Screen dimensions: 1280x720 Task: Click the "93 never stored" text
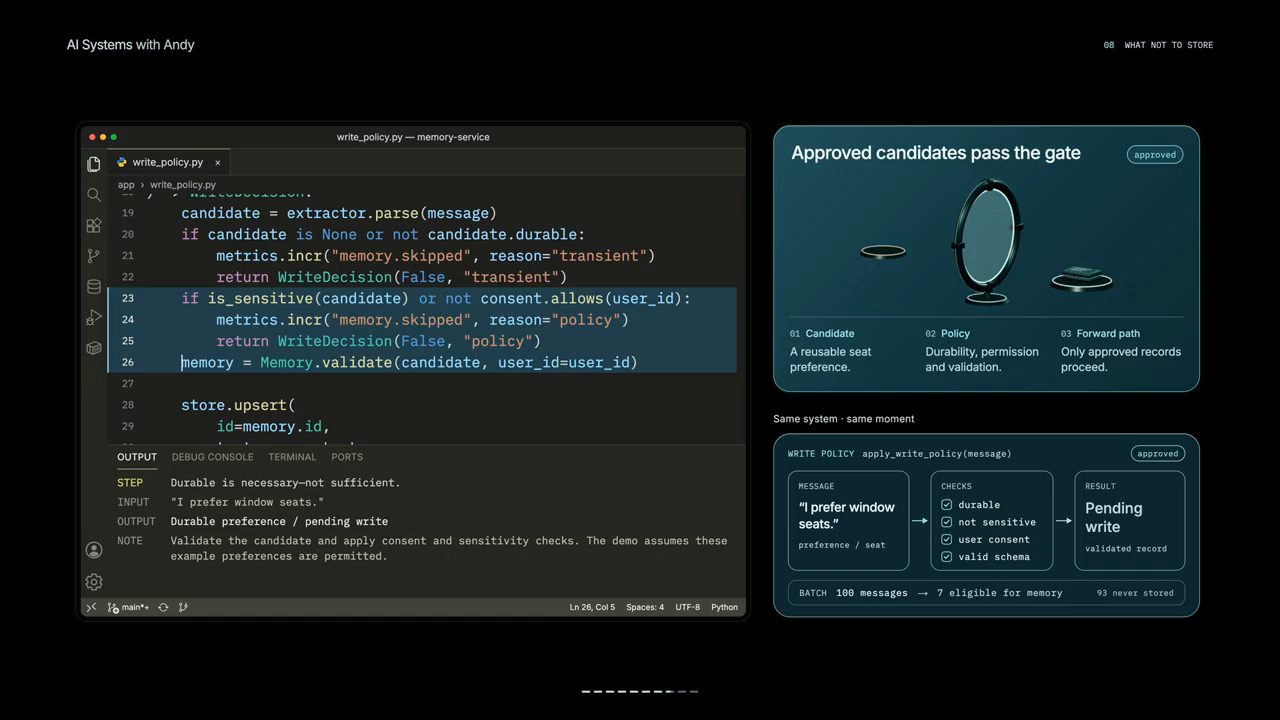tap(1135, 593)
